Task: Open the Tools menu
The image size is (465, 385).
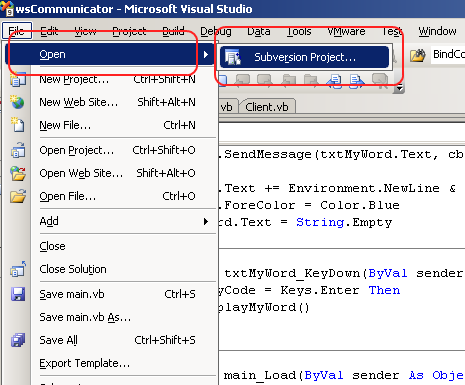Action: tap(299, 31)
